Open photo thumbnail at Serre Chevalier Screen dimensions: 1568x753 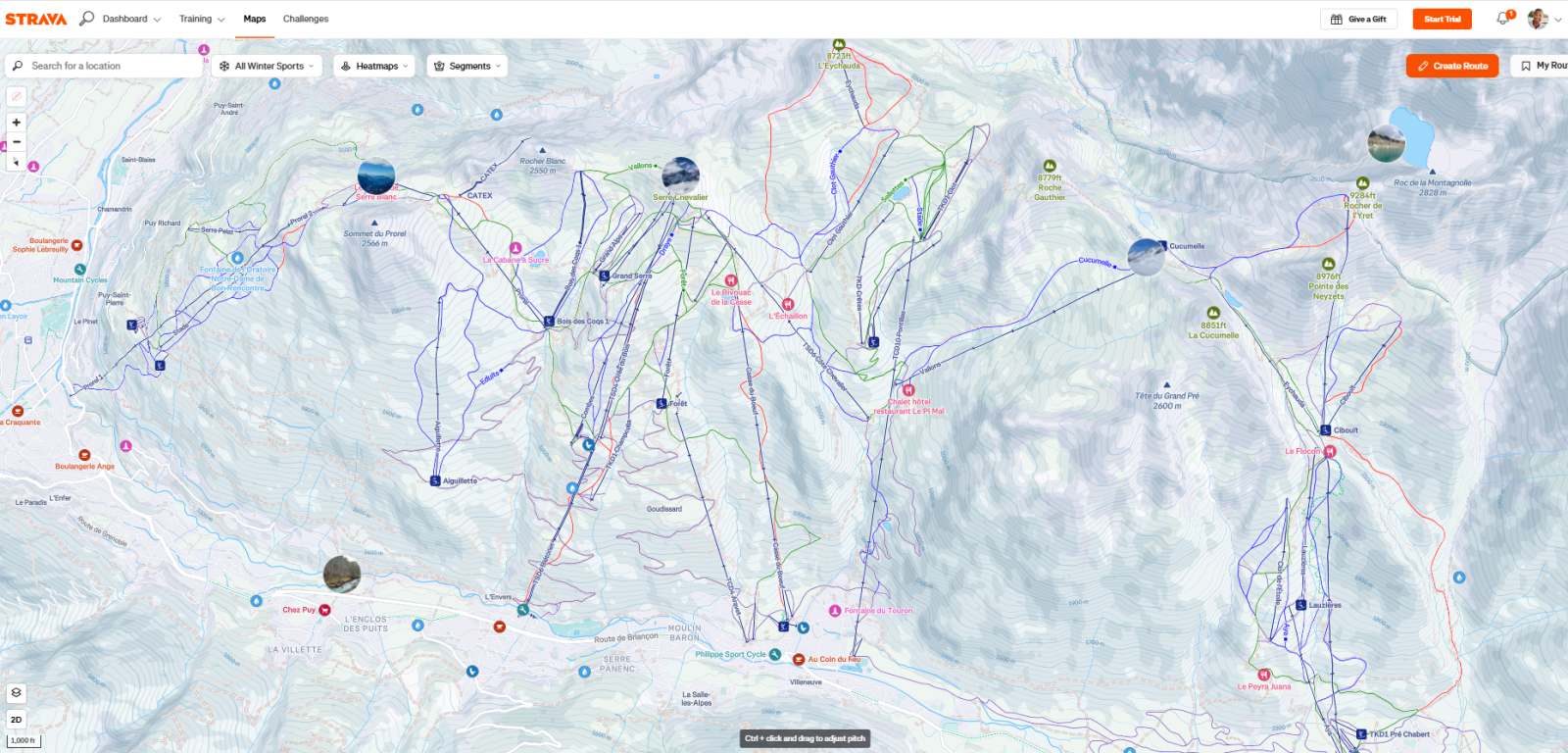point(681,175)
